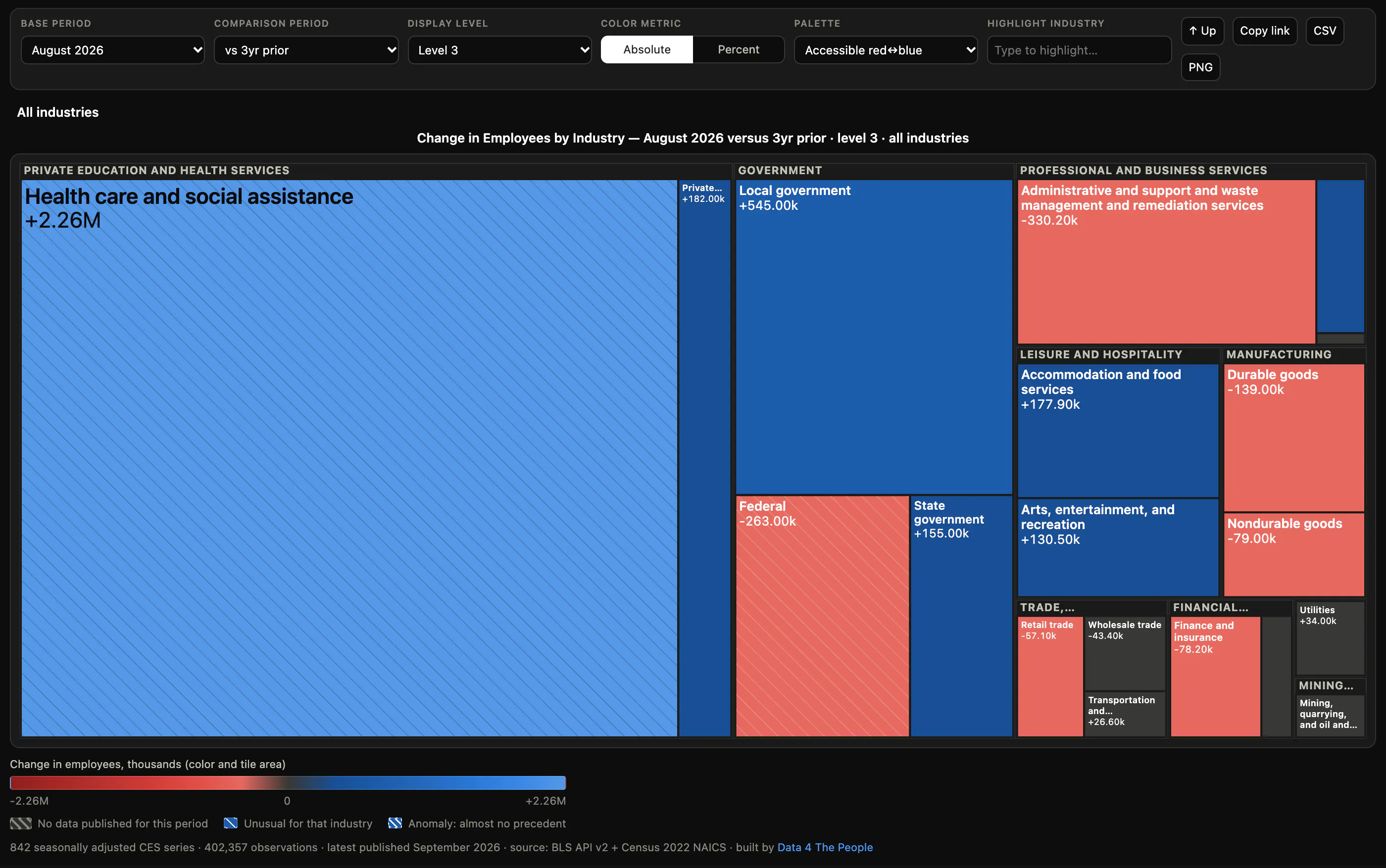The width and height of the screenshot is (1386, 868).
Task: Click the Utilities +34.00k tile
Action: coord(1330,638)
